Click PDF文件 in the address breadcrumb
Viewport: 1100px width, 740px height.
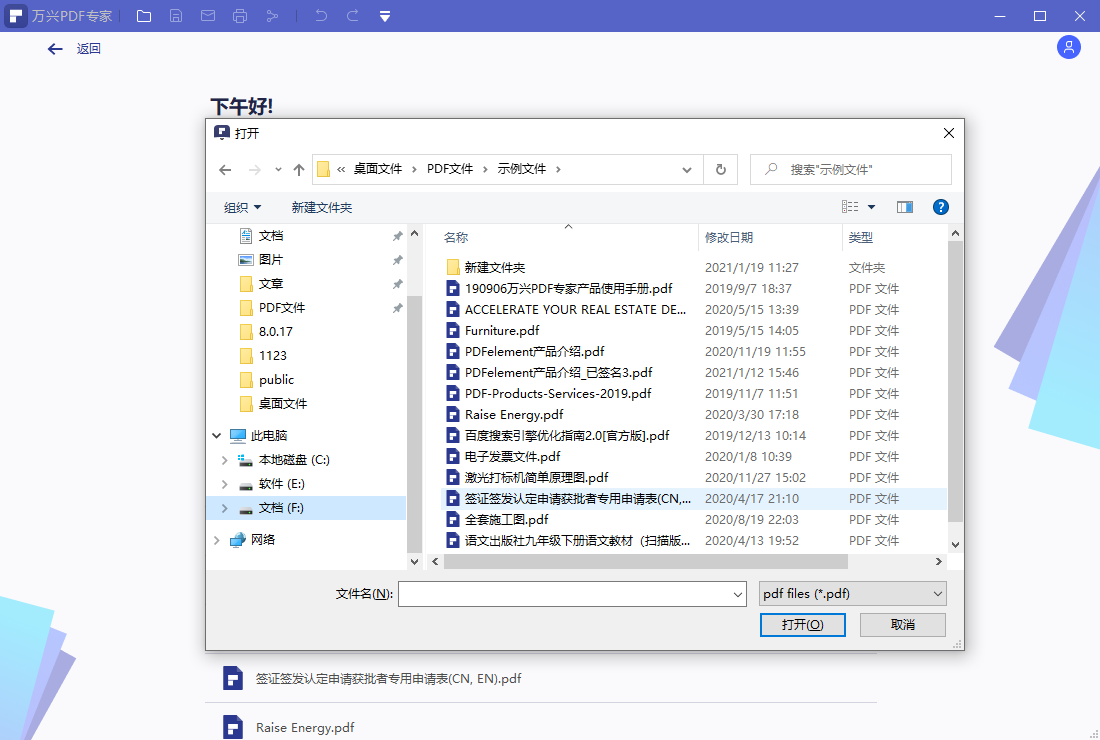point(450,169)
